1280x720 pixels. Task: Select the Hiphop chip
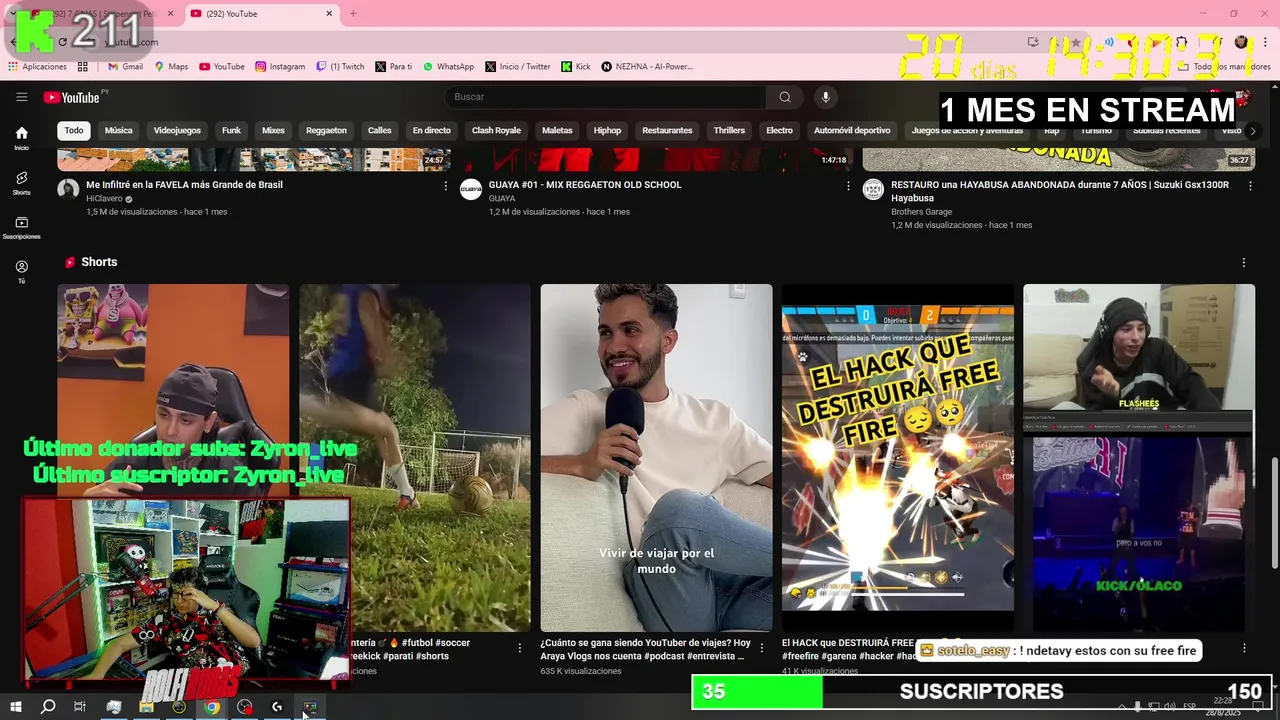[x=607, y=130]
